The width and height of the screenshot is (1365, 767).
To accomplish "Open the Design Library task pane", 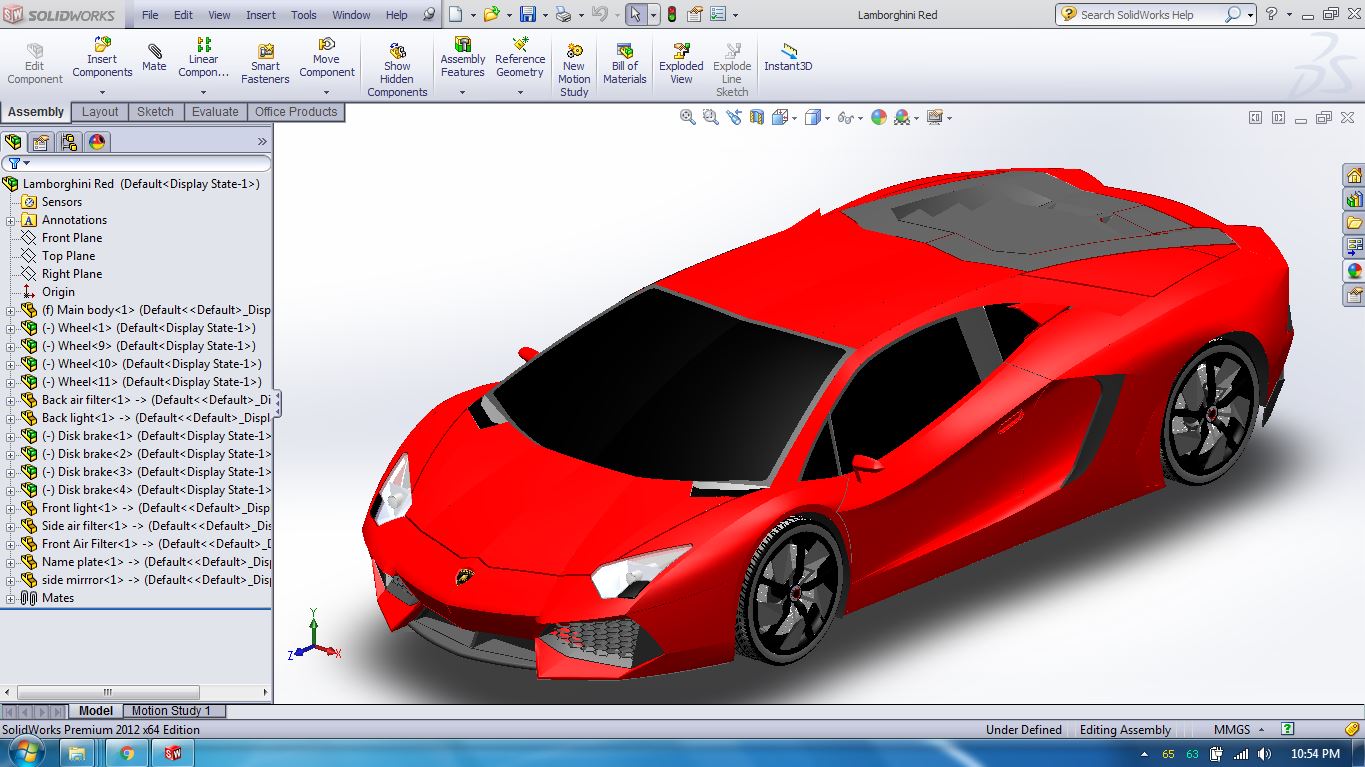I will point(1354,200).
